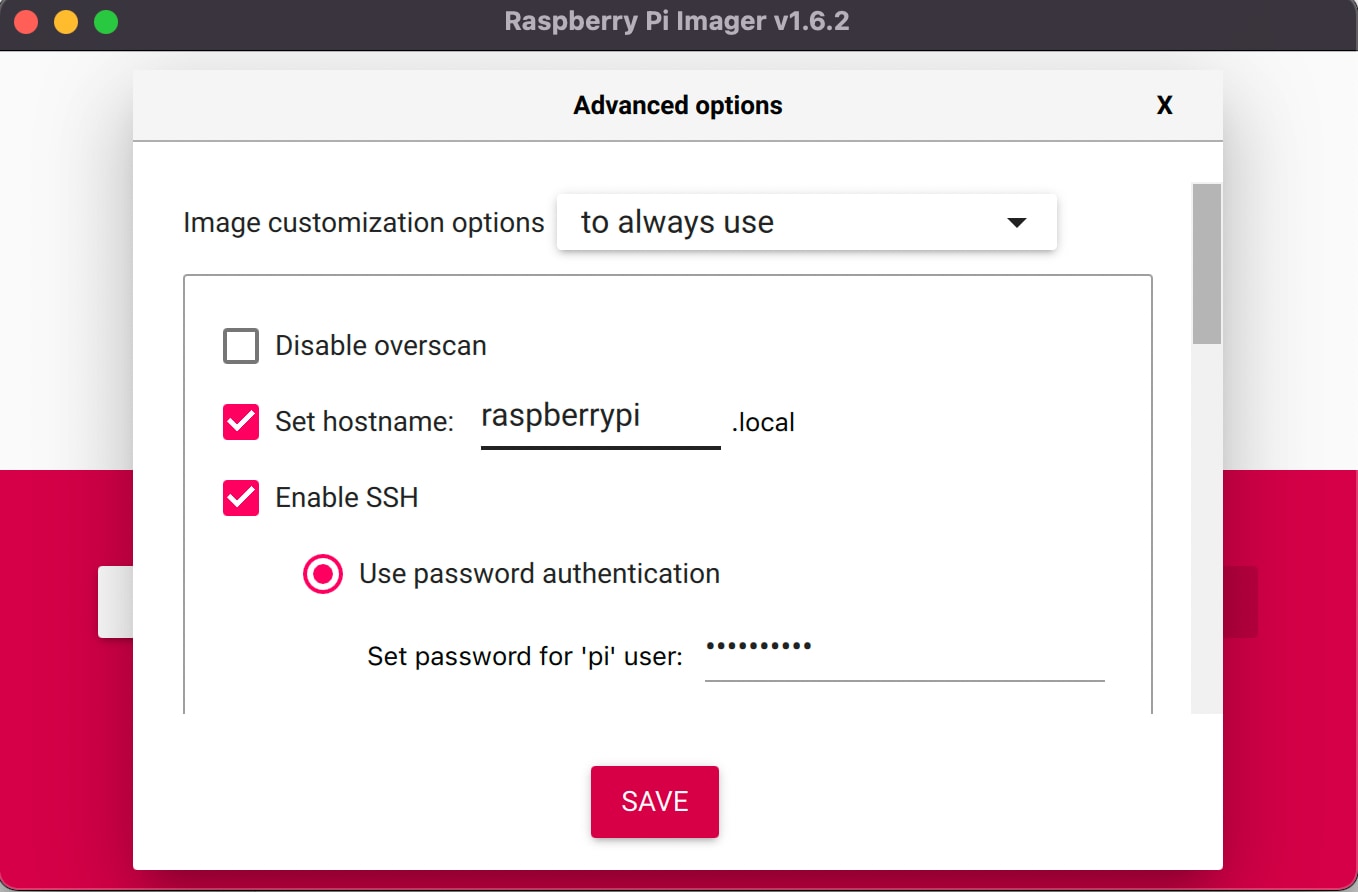
Task: Select the Use password authentication radio button
Action: (x=322, y=573)
